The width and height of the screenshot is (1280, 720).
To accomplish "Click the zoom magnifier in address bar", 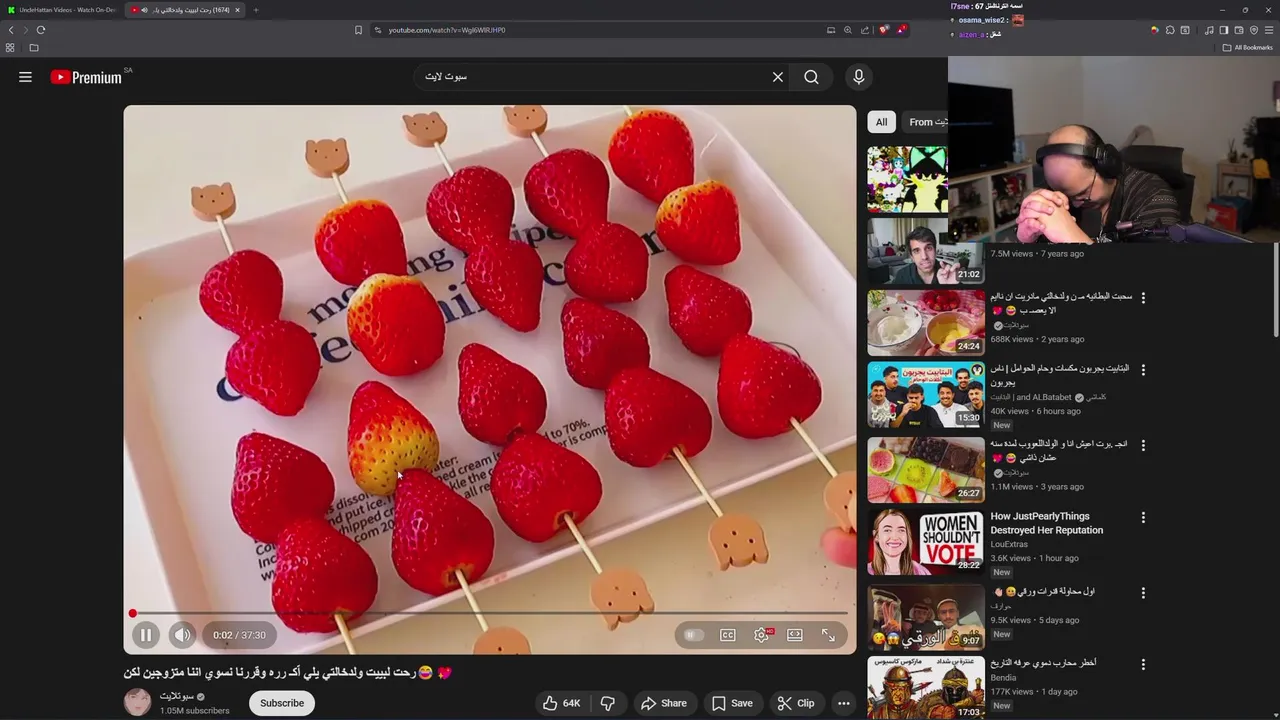I will 848,30.
